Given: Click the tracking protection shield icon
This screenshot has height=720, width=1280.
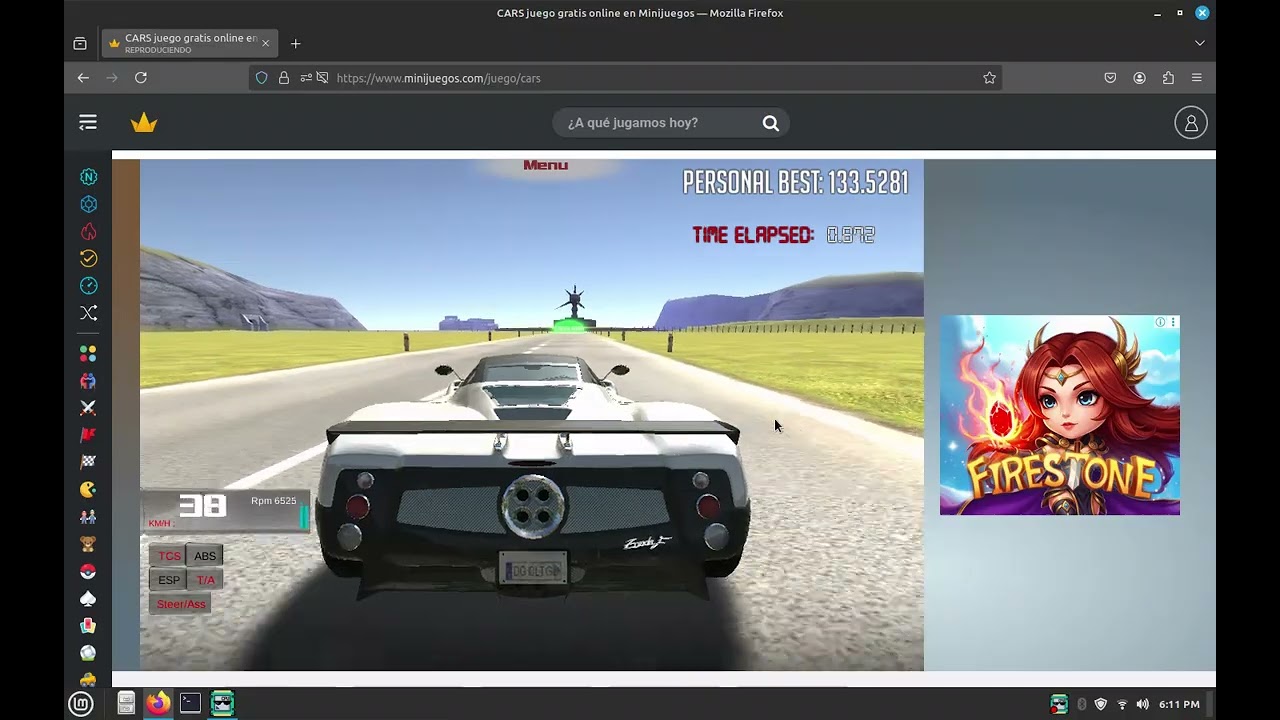Looking at the screenshot, I should tap(262, 78).
